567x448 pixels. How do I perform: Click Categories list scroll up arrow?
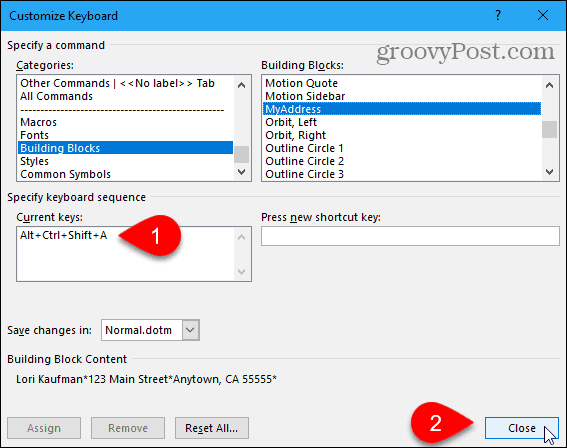[x=242, y=85]
